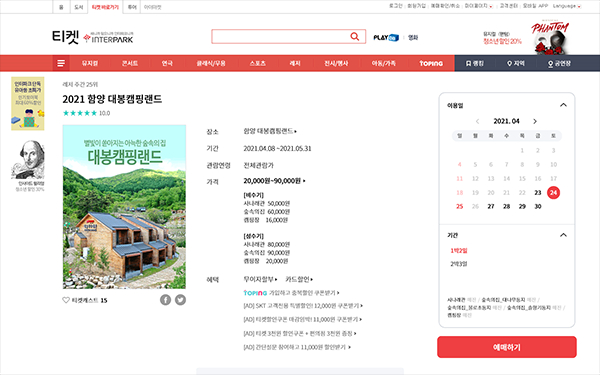Select April 27 on the calendar
This screenshot has width=600, height=375.
[491, 206]
